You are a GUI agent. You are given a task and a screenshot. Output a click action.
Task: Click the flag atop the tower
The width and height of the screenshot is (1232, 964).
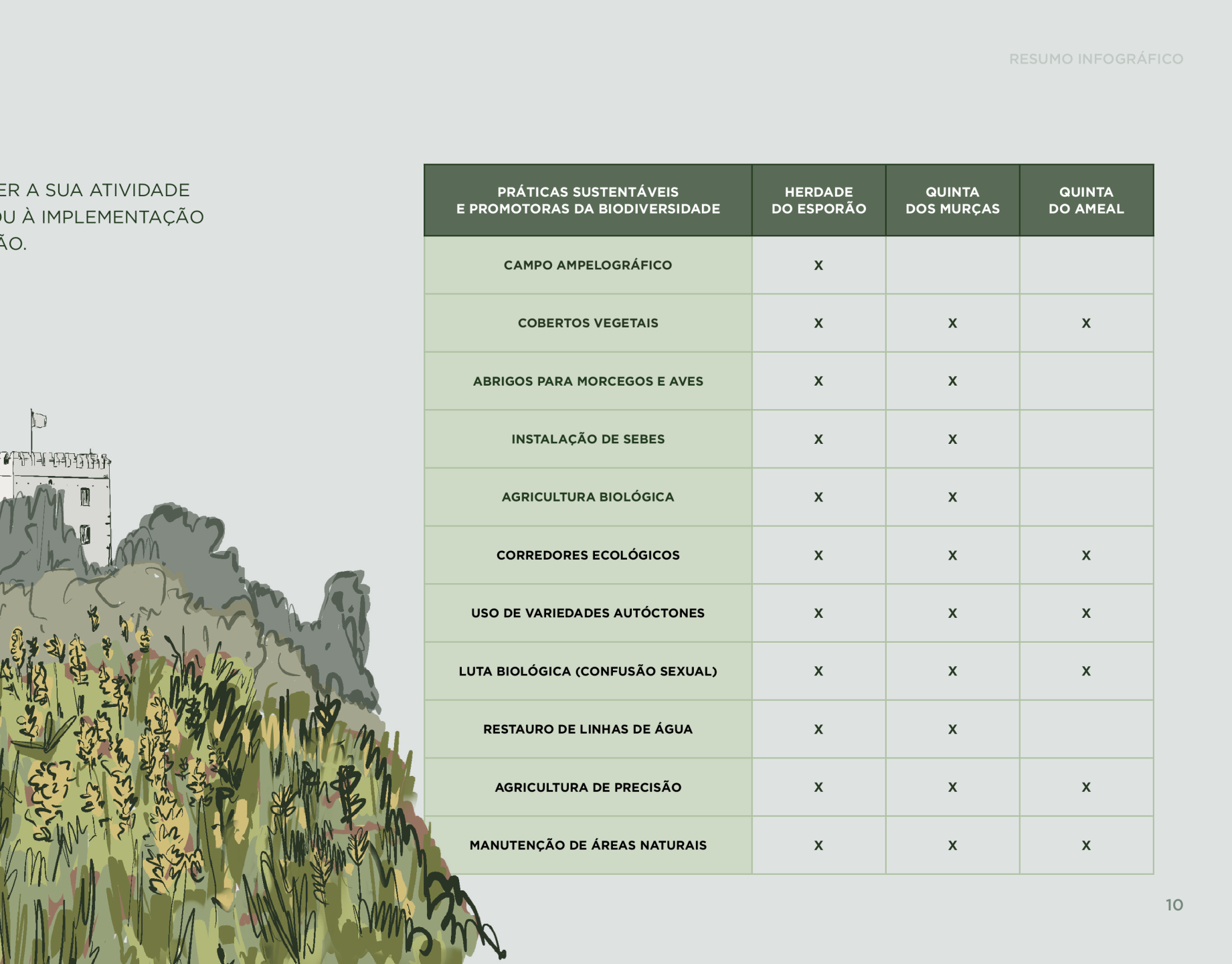[39, 420]
